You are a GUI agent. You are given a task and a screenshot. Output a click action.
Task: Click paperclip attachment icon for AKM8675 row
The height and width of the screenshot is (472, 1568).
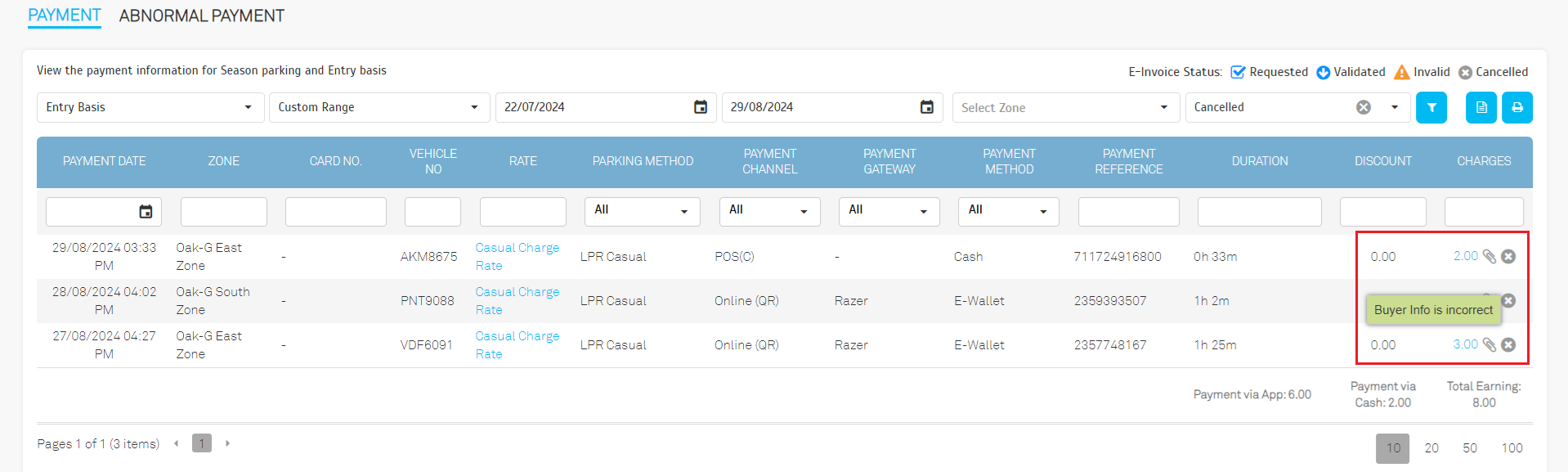[1489, 257]
